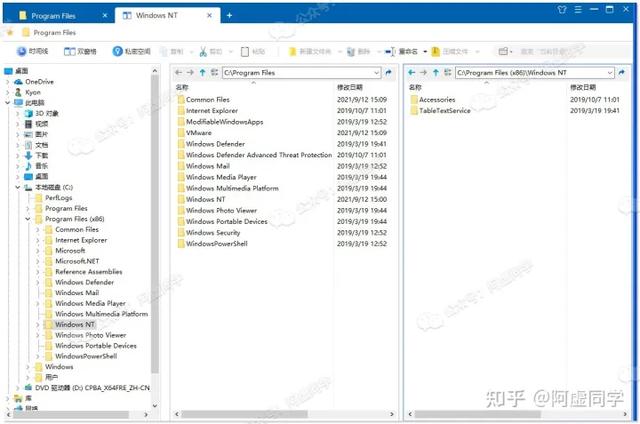Open the Private Space (私密空间) icon
Screen dimensions: 640x424
coord(118,51)
